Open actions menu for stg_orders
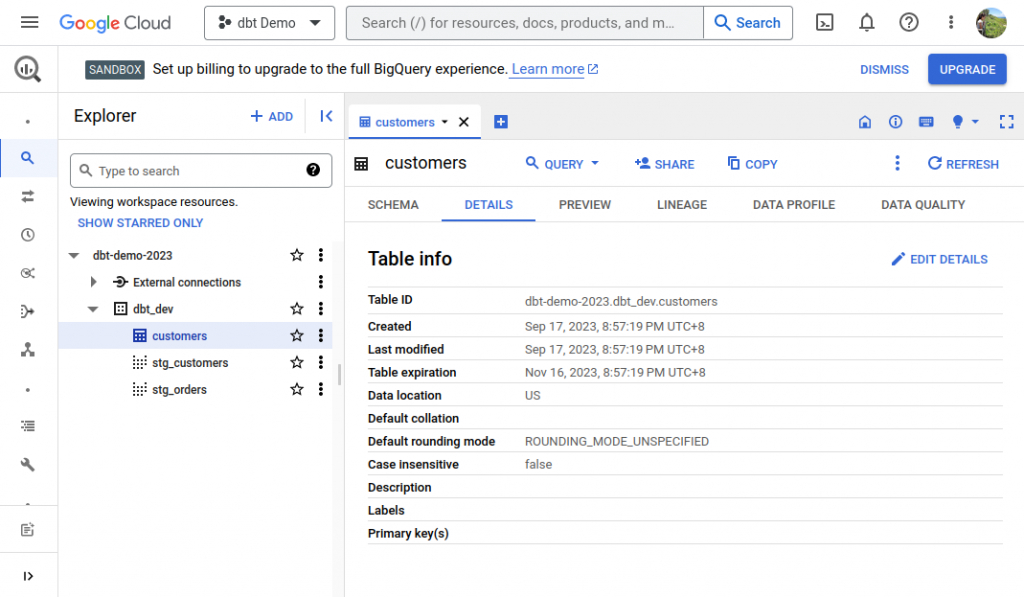This screenshot has height=597, width=1024. [x=321, y=389]
